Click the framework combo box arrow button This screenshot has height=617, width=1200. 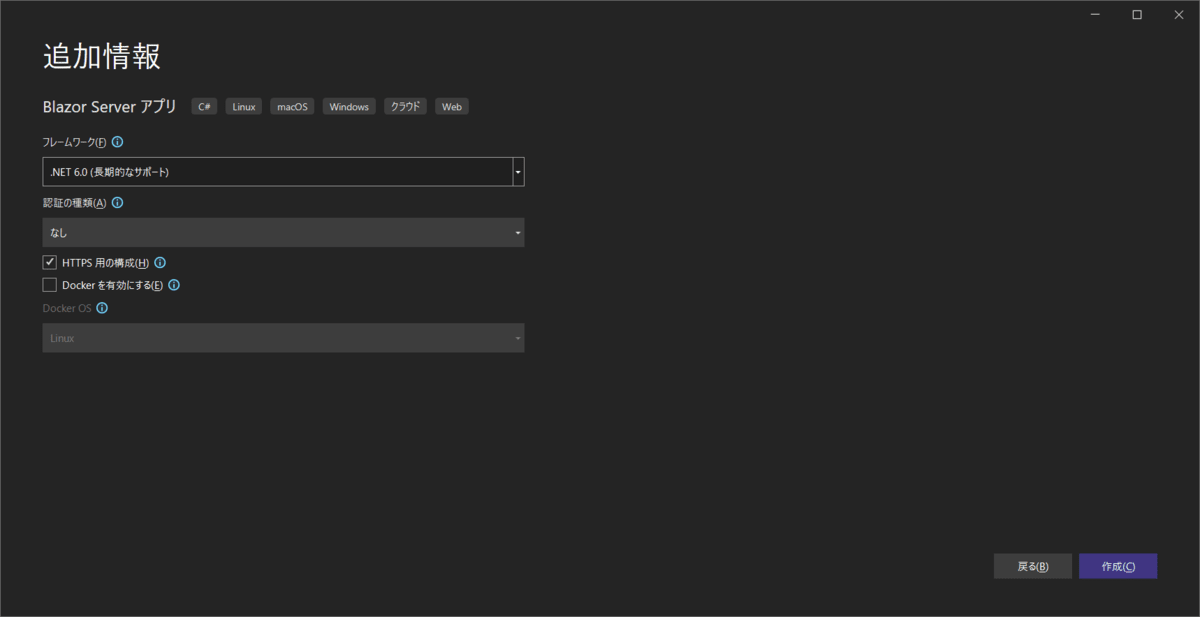(x=518, y=172)
